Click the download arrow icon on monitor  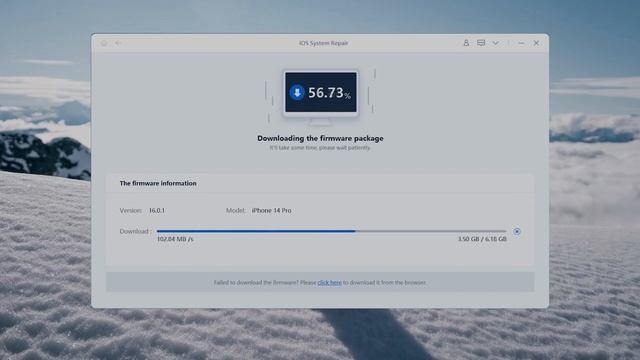coord(297,92)
